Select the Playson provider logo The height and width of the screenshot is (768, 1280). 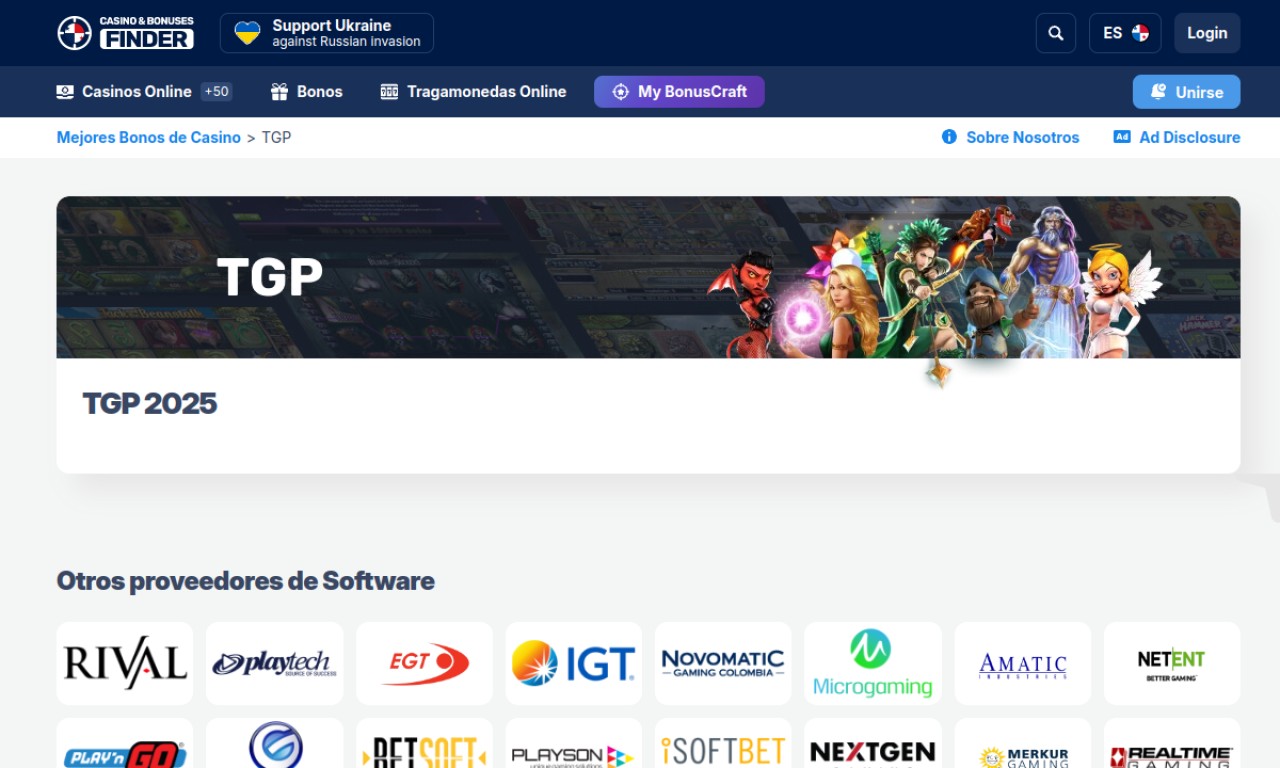pos(573,743)
